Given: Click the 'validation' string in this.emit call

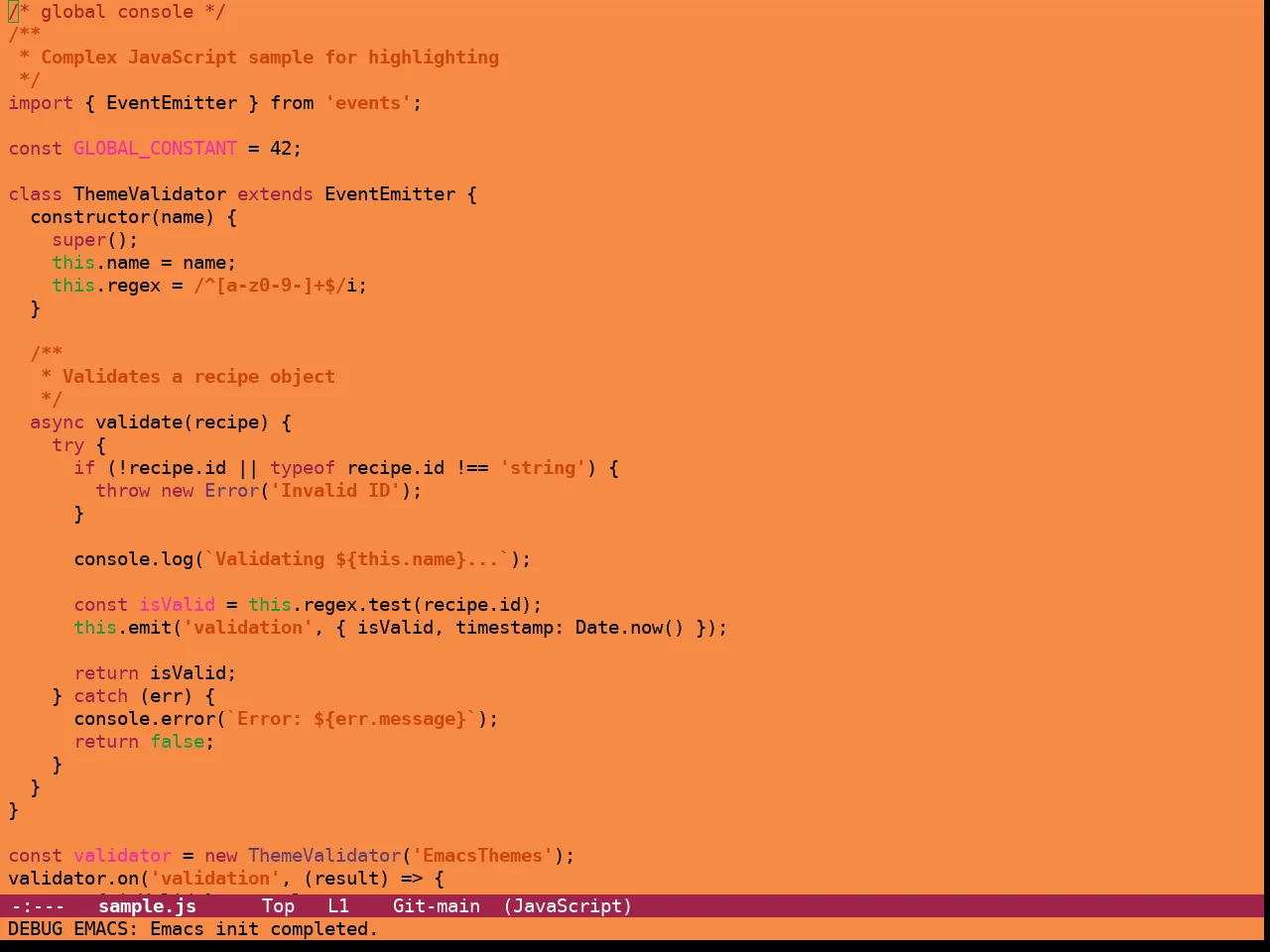Looking at the screenshot, I should tap(248, 628).
